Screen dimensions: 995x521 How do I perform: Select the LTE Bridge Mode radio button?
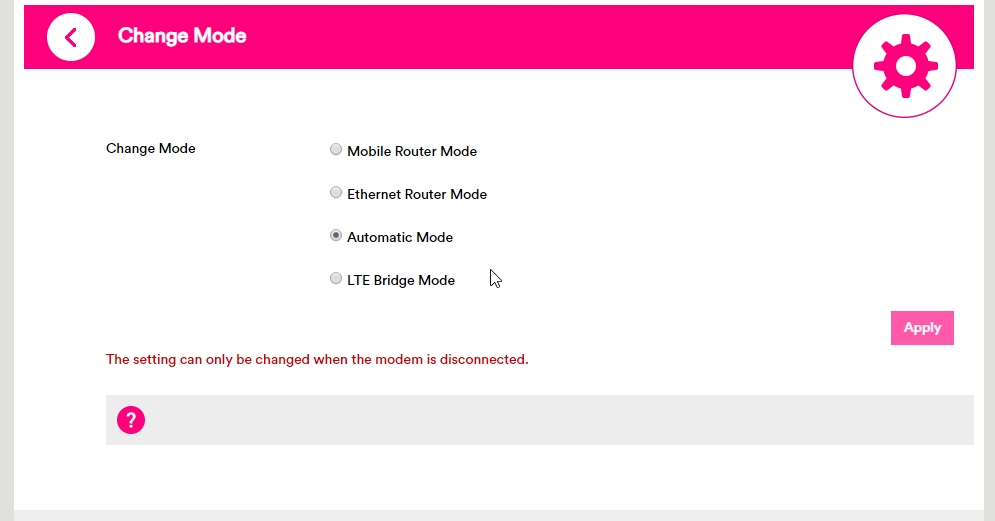coord(336,279)
